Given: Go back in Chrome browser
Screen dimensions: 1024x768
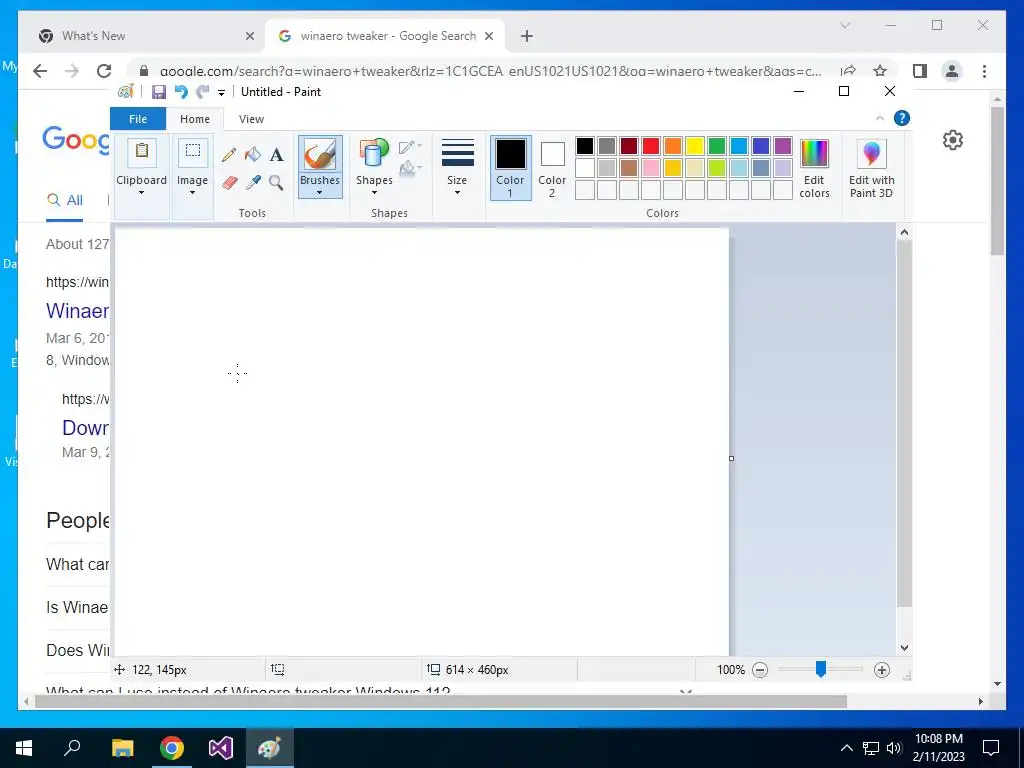Looking at the screenshot, I should pos(40,71).
